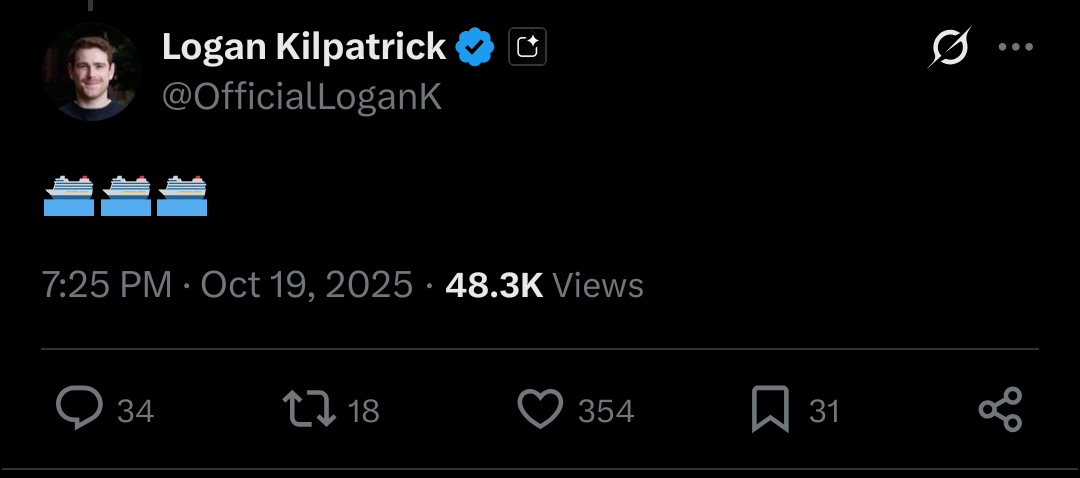This screenshot has height=478, width=1080.
Task: Click the share icon
Action: point(1000,410)
